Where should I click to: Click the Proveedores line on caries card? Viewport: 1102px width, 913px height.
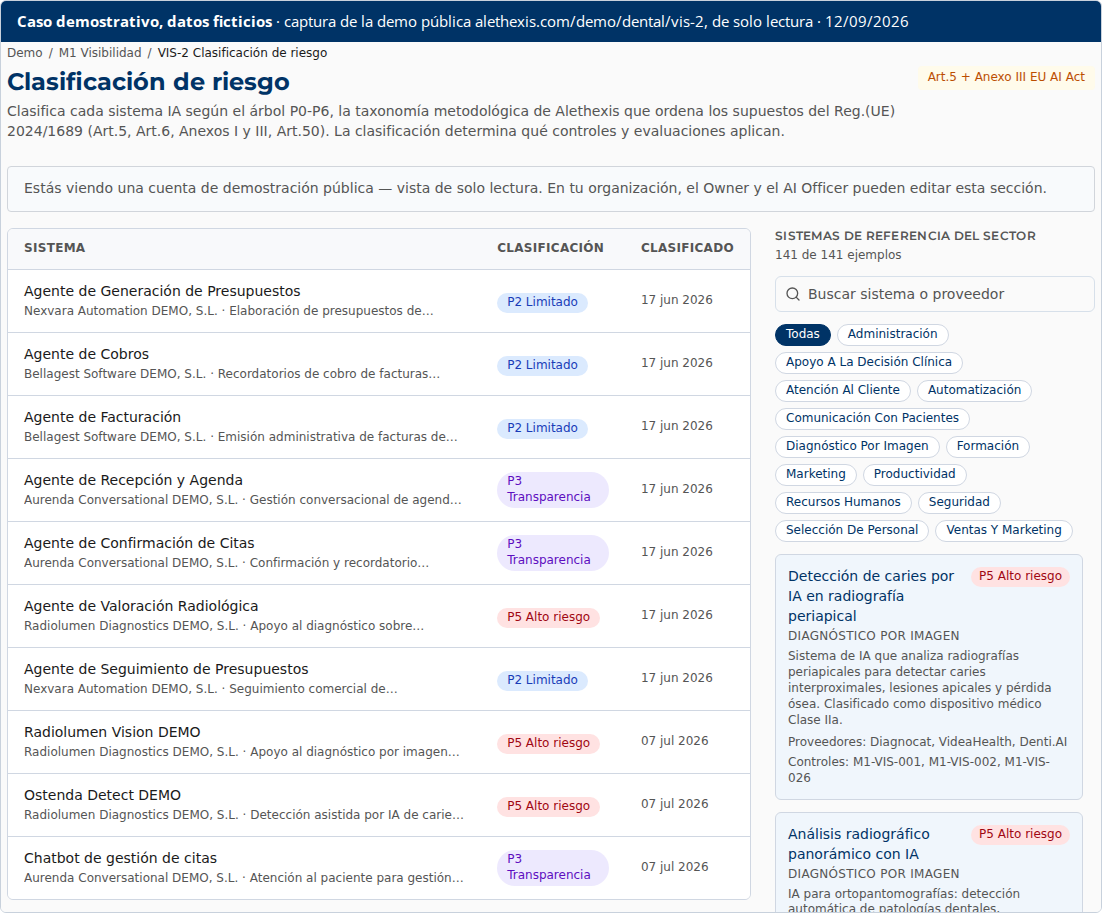(927, 742)
